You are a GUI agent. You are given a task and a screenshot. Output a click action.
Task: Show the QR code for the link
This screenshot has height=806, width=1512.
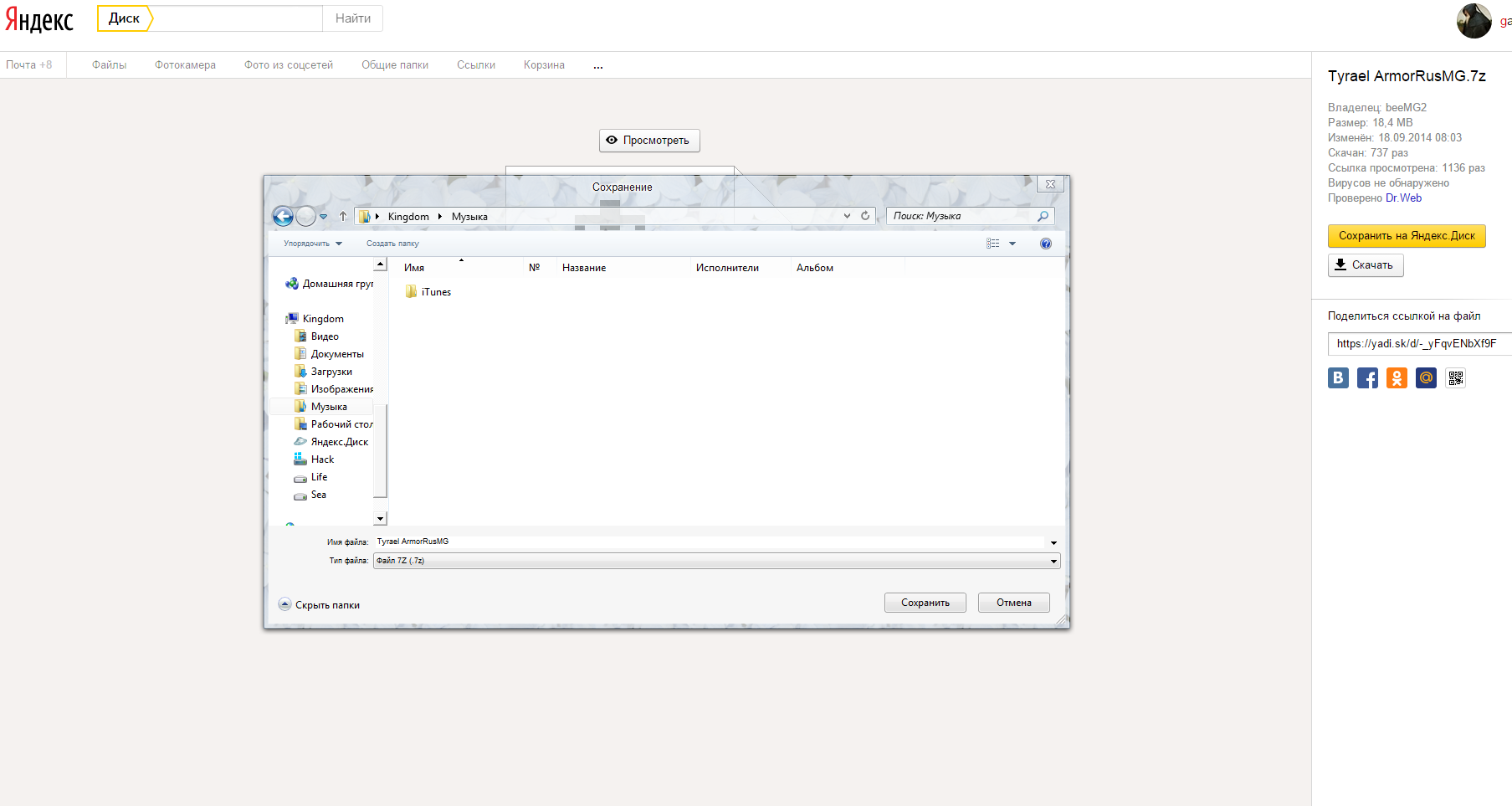pyautogui.click(x=1456, y=378)
